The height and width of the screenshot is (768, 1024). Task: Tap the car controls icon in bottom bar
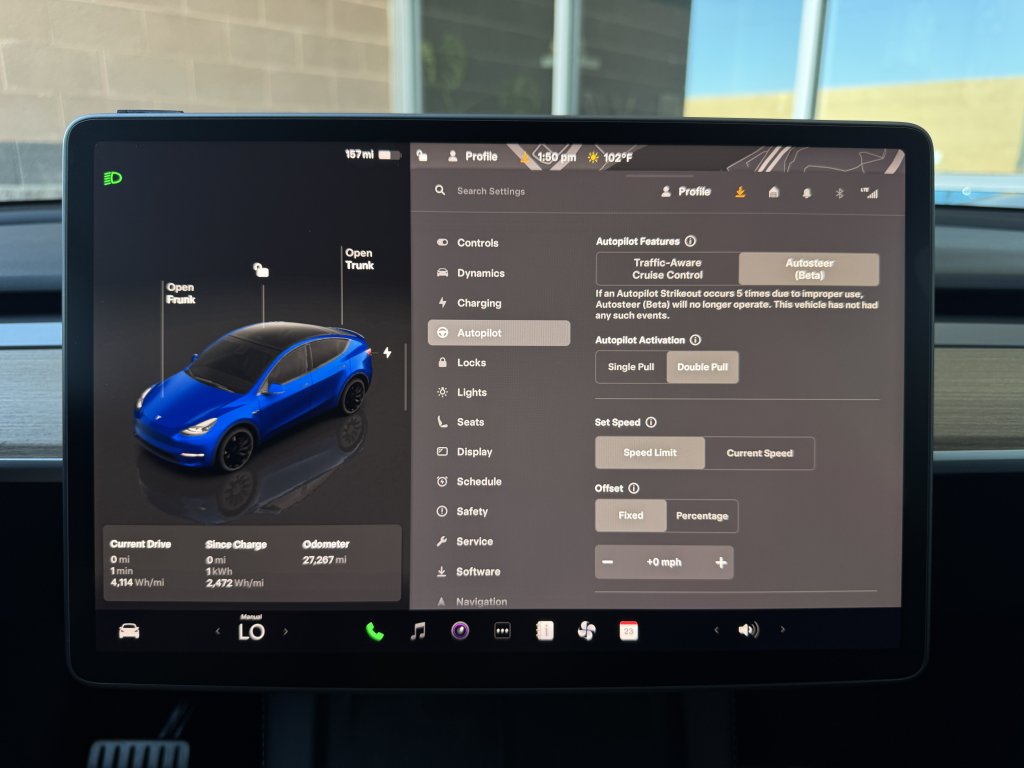129,631
